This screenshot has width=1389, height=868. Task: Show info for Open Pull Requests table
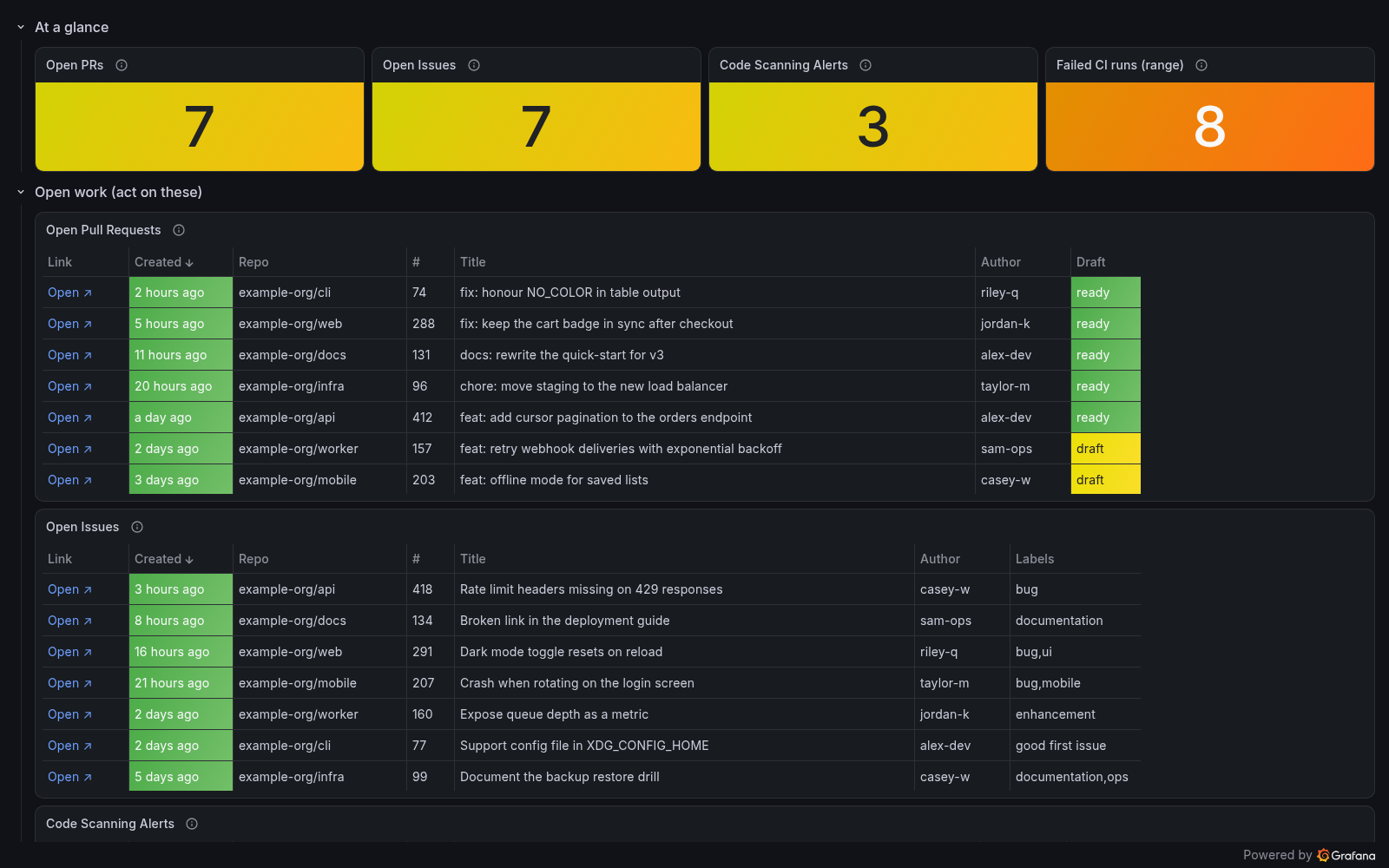point(179,230)
